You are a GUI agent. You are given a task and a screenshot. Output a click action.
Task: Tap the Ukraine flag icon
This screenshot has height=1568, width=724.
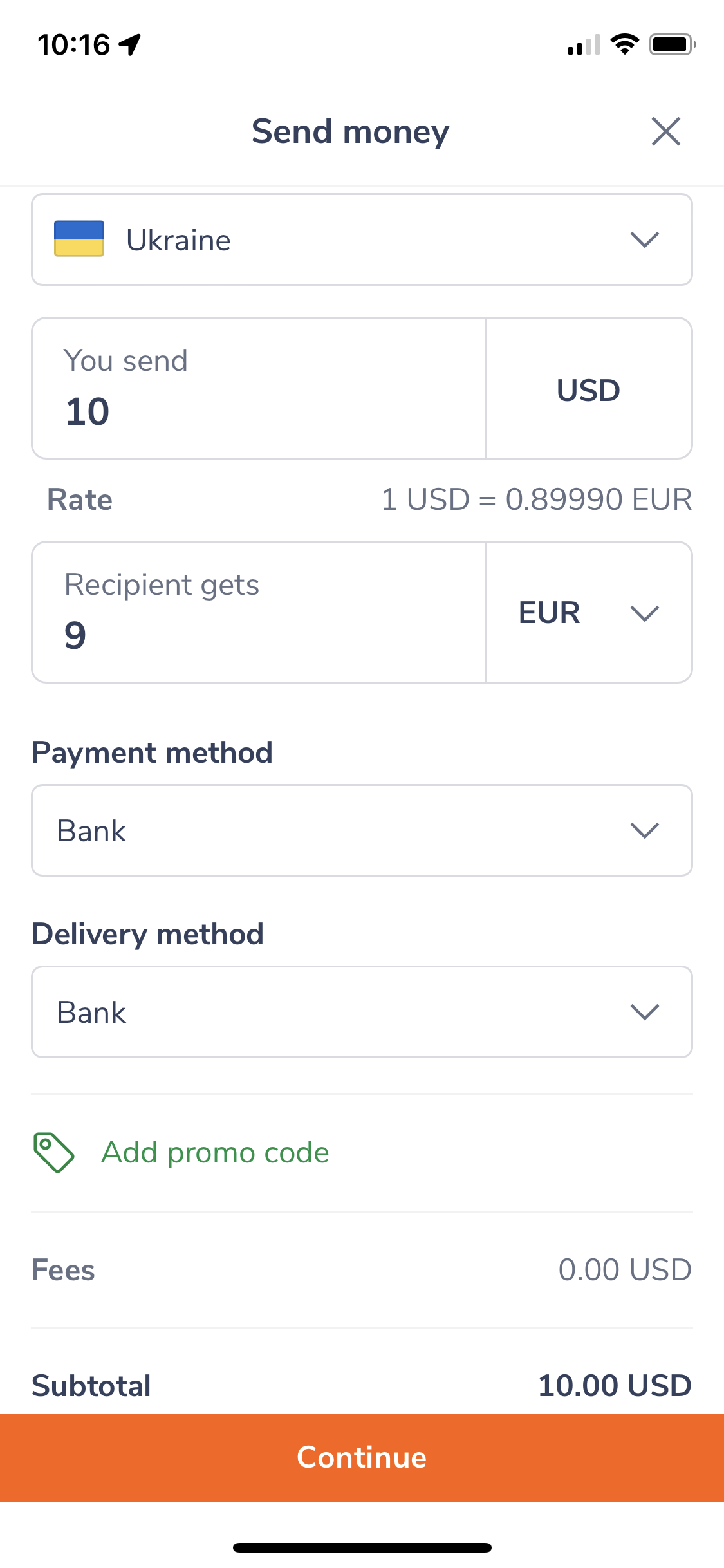[x=79, y=239]
